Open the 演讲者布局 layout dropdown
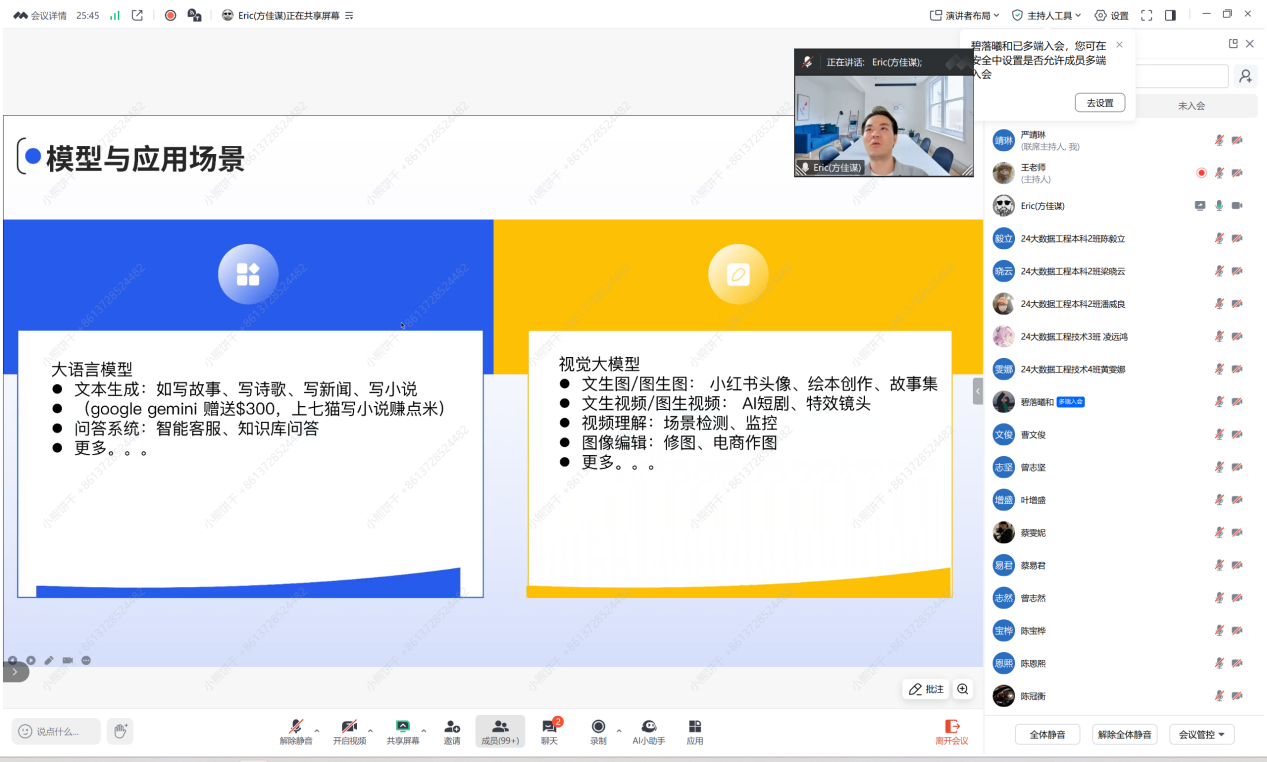The image size is (1267, 762). tap(965, 15)
